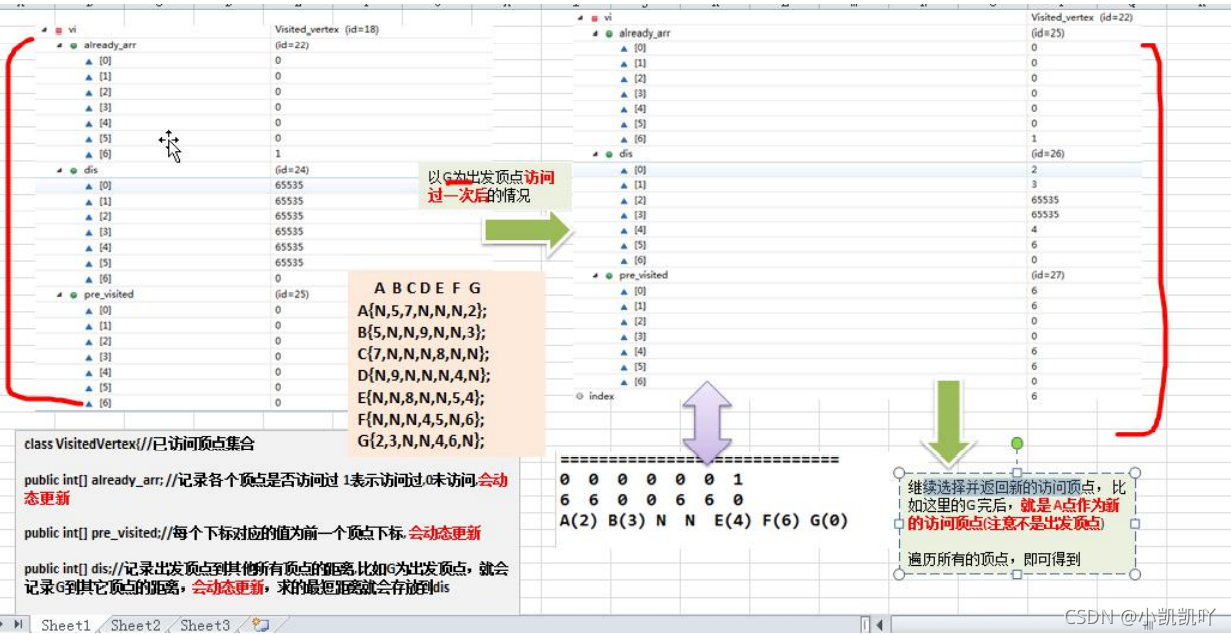Select the [0] row under dis (id=24)

pyautogui.click(x=264, y=185)
